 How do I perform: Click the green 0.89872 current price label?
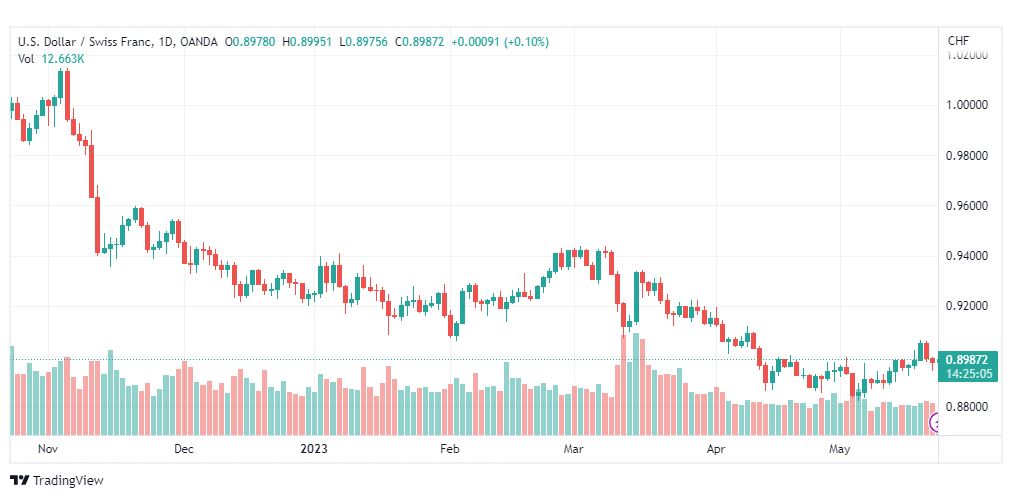click(968, 361)
